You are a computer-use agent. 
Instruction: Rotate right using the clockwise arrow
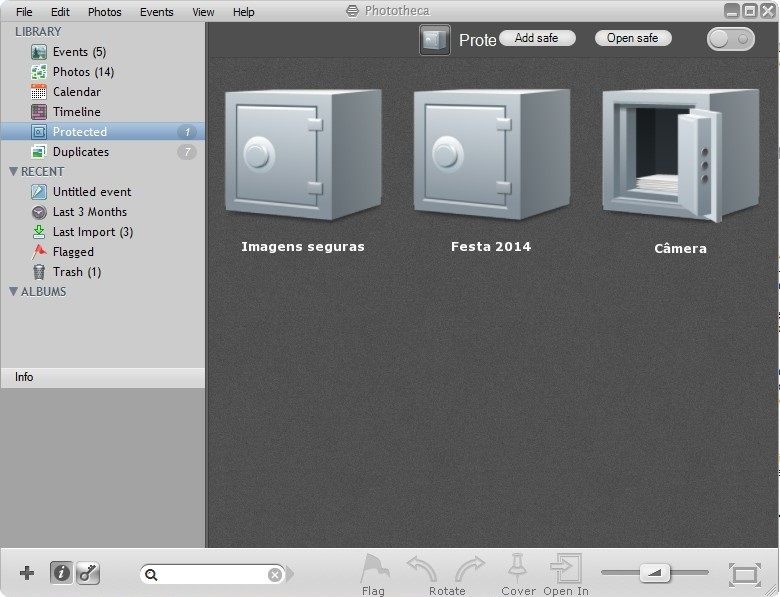click(470, 569)
